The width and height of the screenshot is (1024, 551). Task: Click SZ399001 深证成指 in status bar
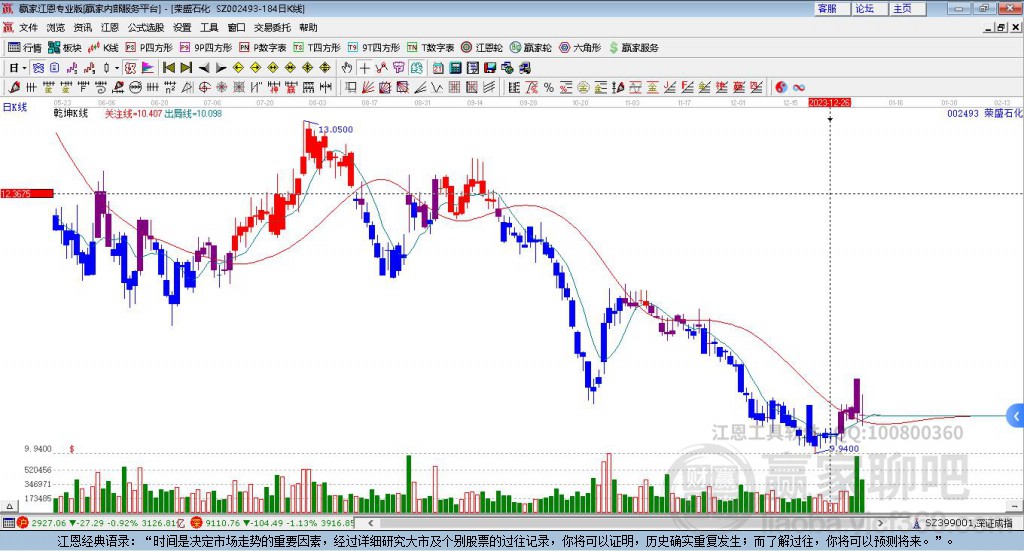click(x=968, y=523)
